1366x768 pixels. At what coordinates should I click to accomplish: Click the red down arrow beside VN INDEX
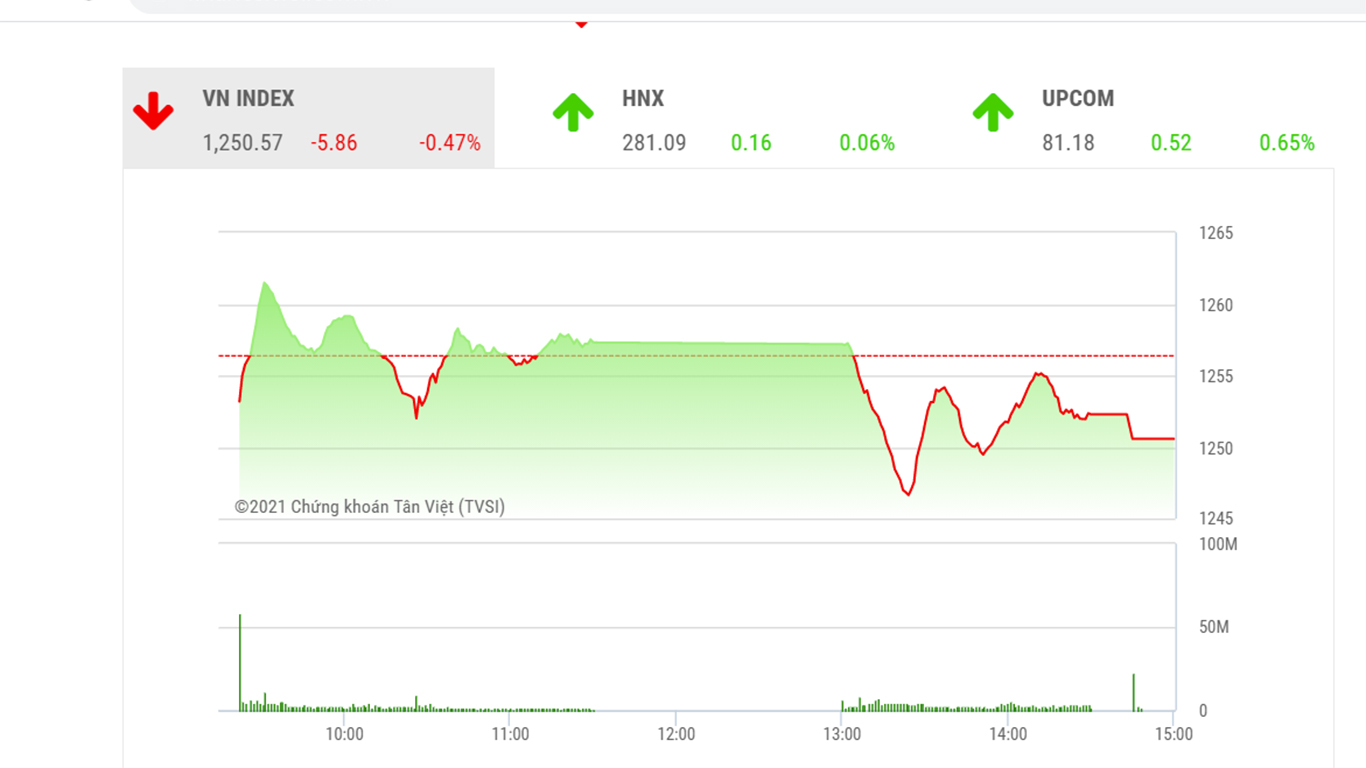(x=153, y=111)
